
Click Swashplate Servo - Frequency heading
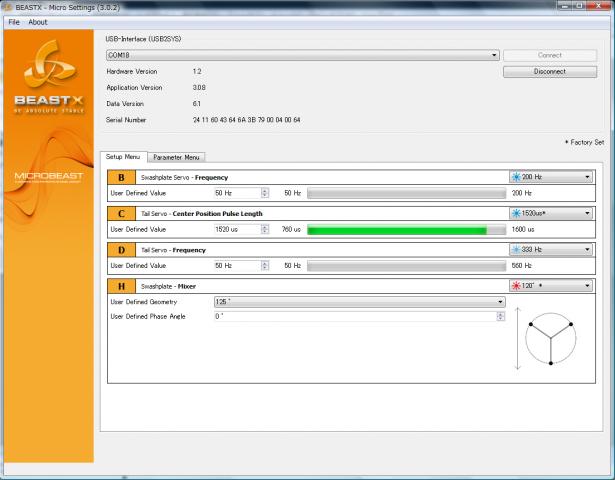(184, 178)
